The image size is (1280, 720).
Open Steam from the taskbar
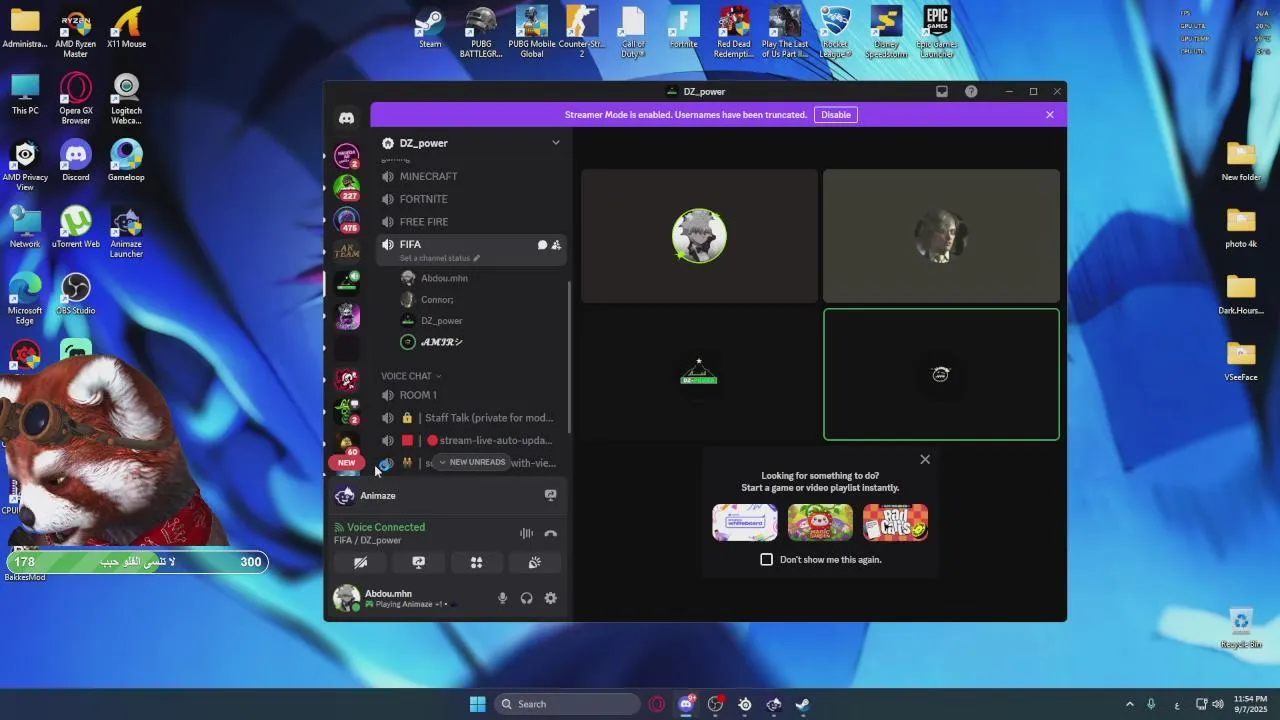point(803,704)
